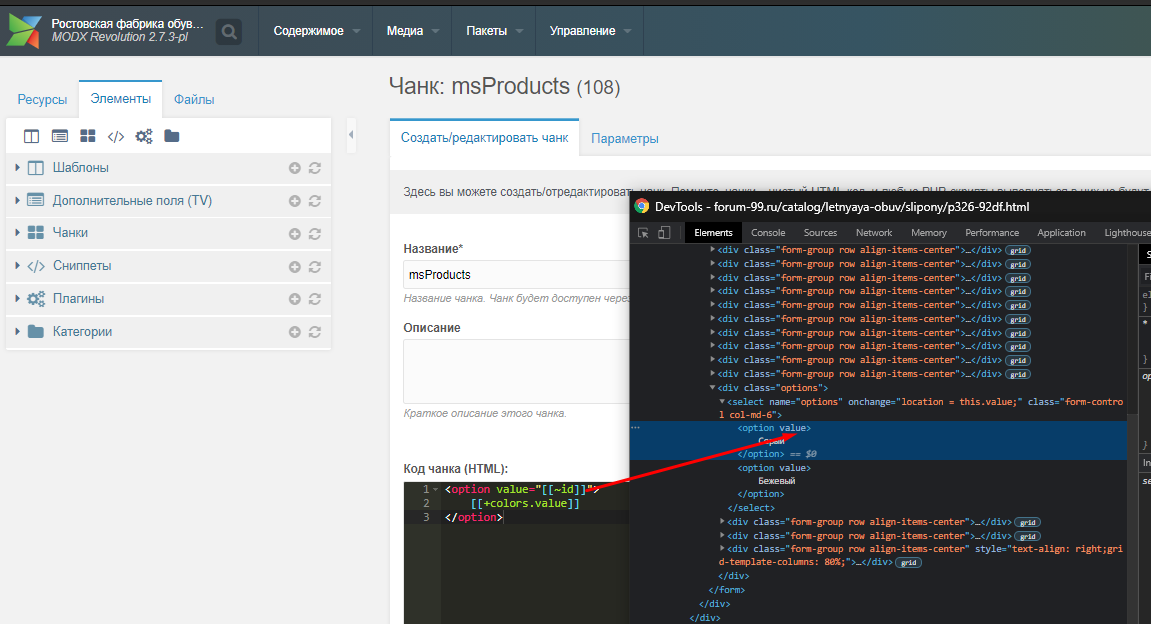This screenshot has height=624, width=1151.
Task: Click code line 2 [[+colors.value]]
Action: (525, 503)
